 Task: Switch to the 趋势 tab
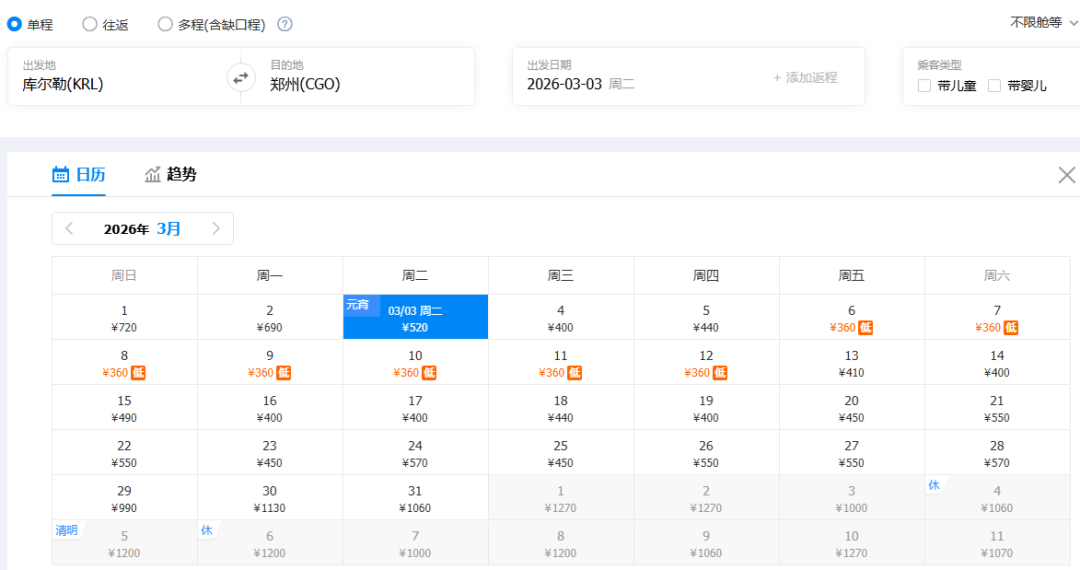[181, 175]
